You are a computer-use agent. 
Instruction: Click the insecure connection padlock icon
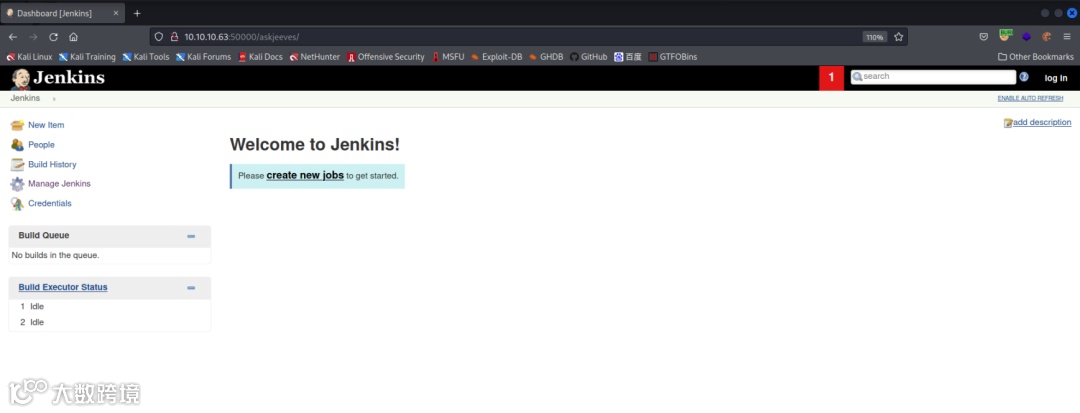(174, 37)
